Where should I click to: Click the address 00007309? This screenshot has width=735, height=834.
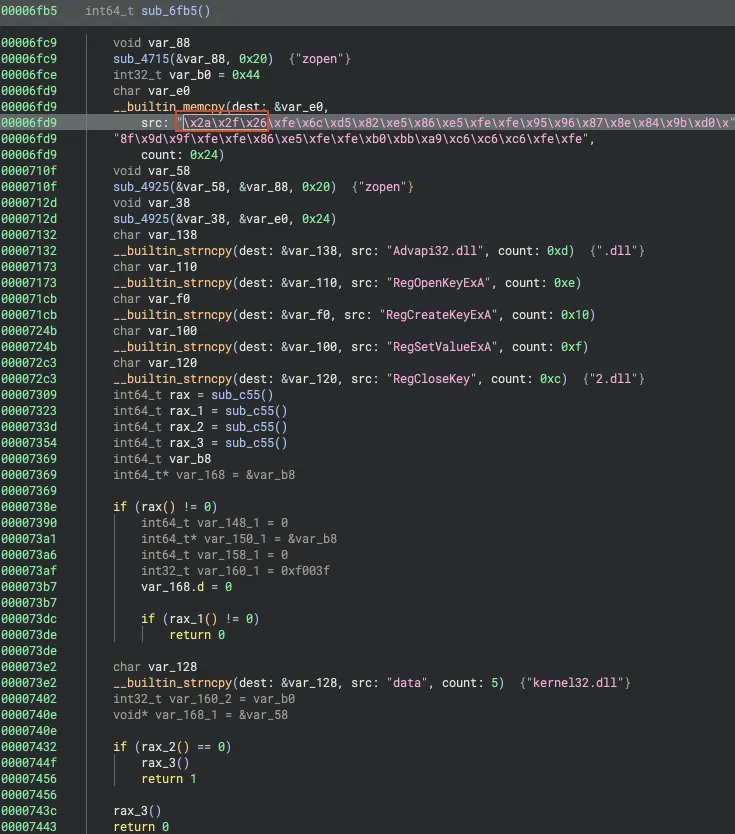[29, 395]
